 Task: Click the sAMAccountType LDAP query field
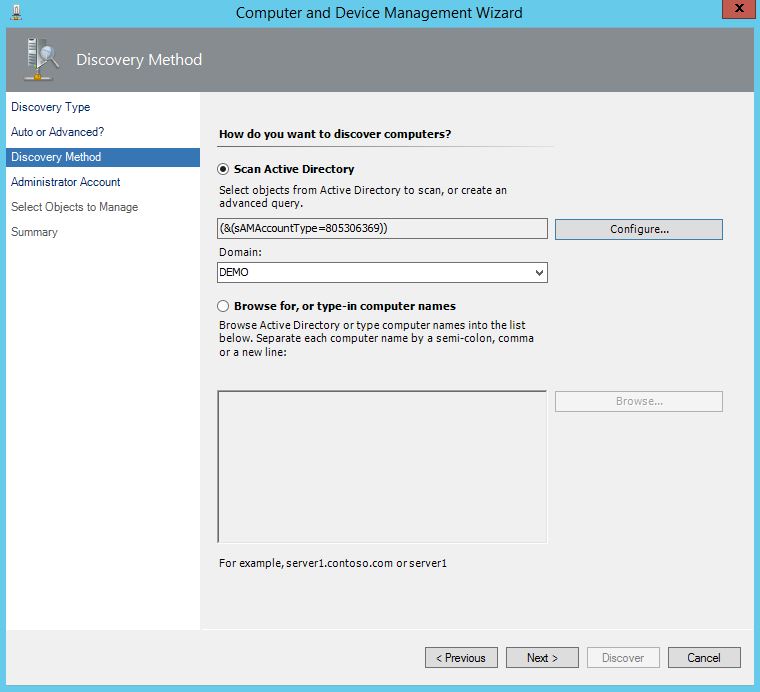click(x=382, y=229)
